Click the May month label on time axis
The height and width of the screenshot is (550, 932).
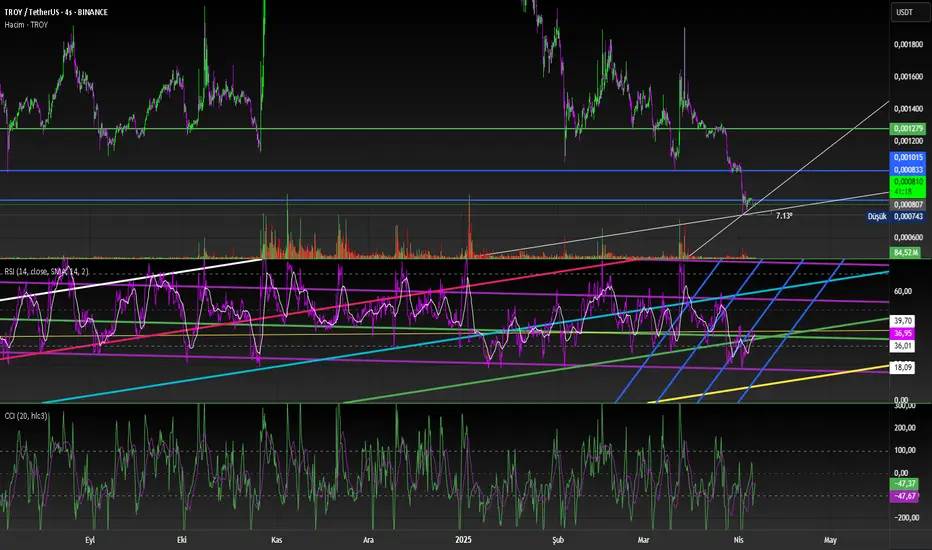click(x=830, y=540)
